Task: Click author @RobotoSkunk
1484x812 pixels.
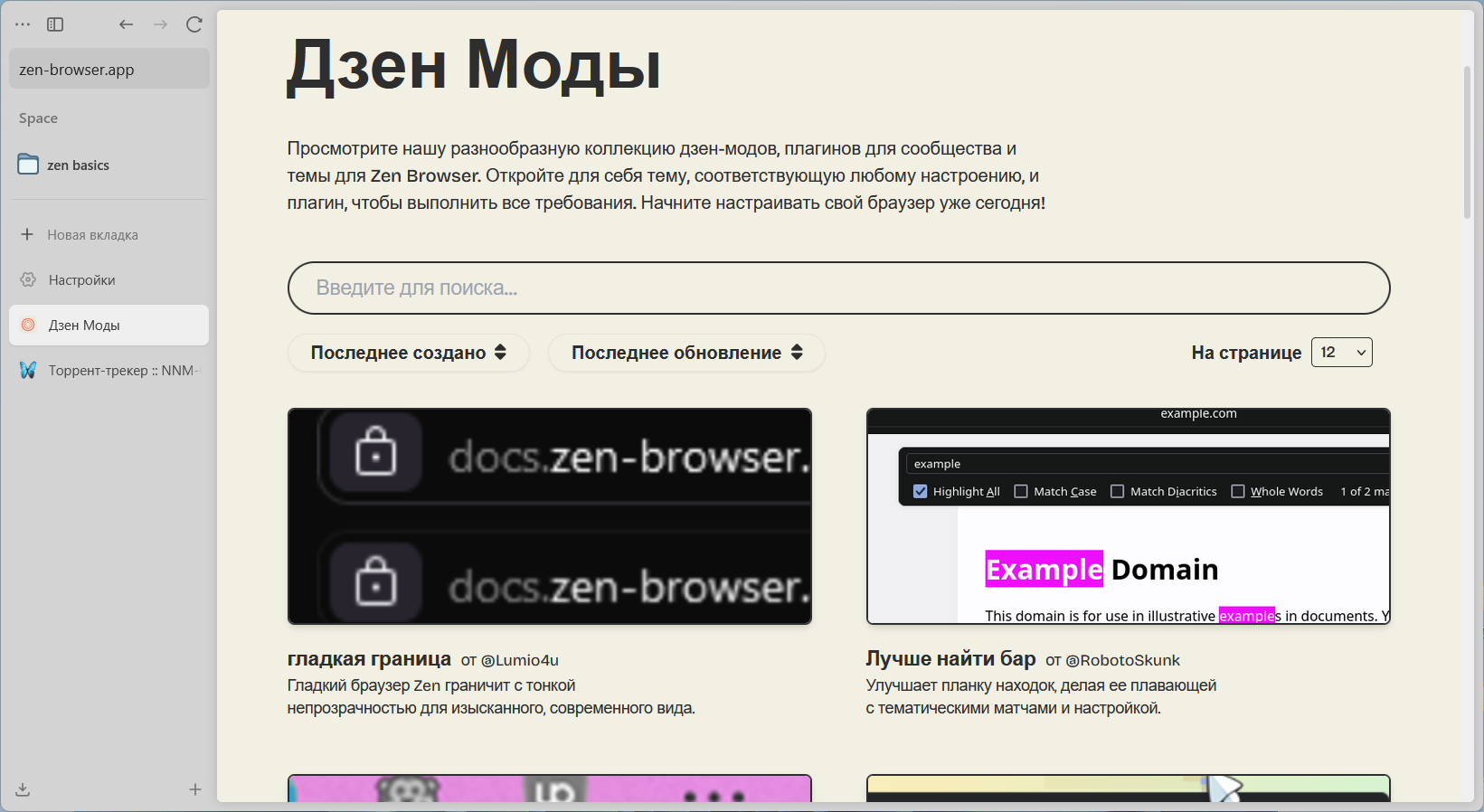Action: pyautogui.click(x=1122, y=660)
